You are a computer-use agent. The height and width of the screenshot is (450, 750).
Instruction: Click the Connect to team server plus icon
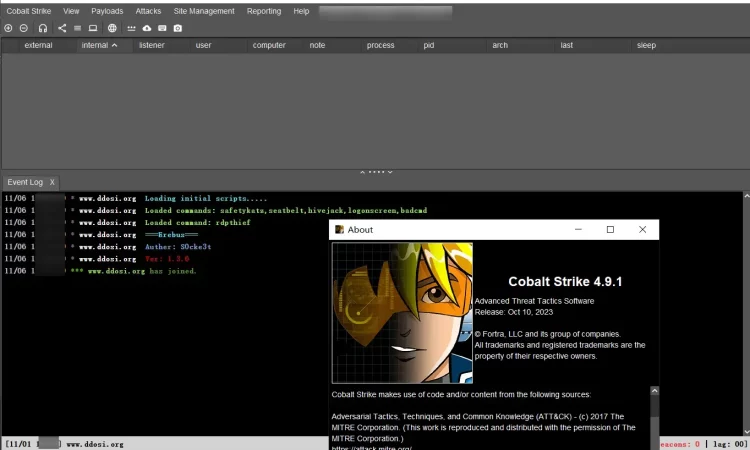[x=8, y=28]
